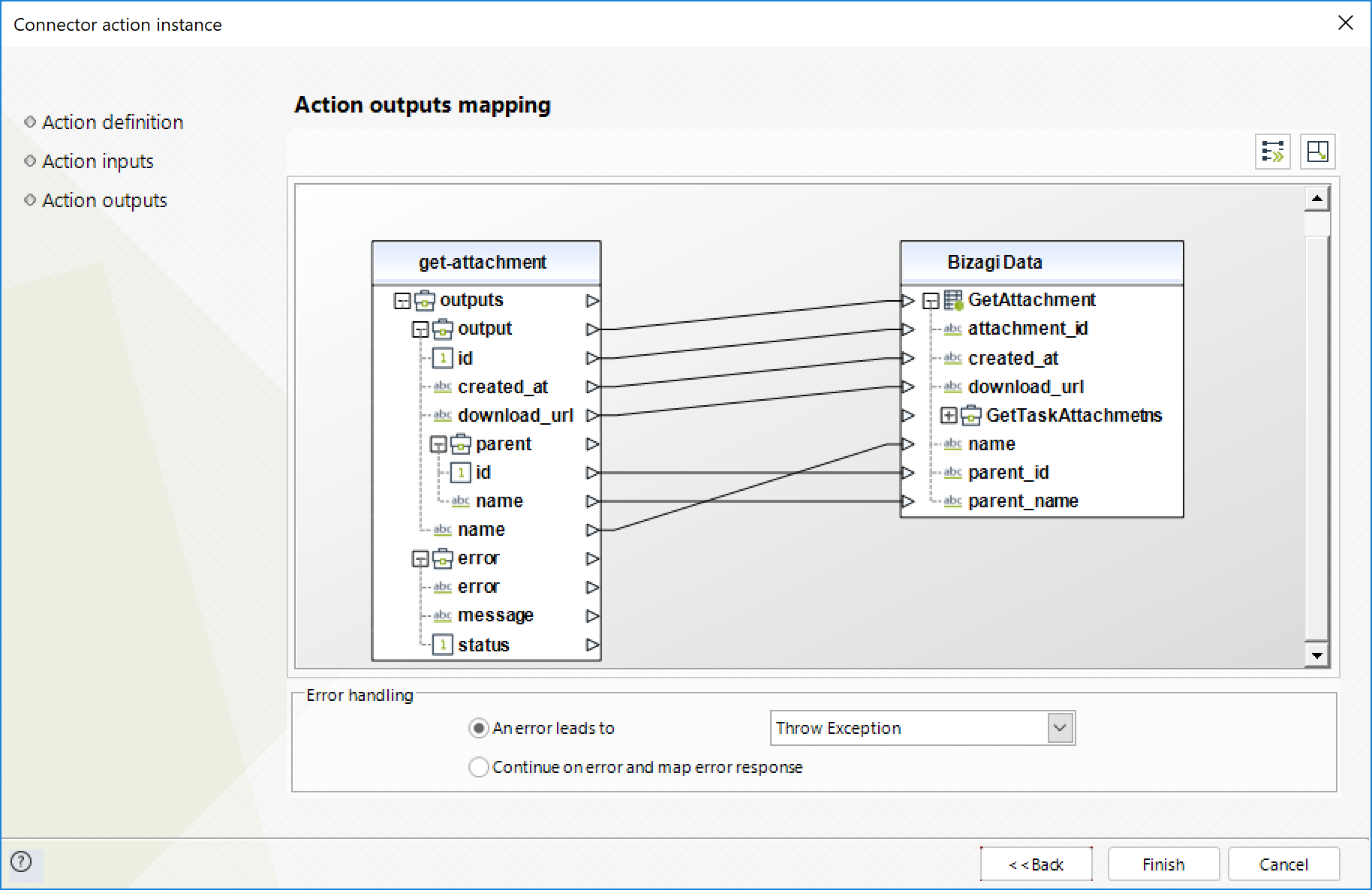Collapse the error folder node
1372x890 pixels.
click(x=420, y=559)
